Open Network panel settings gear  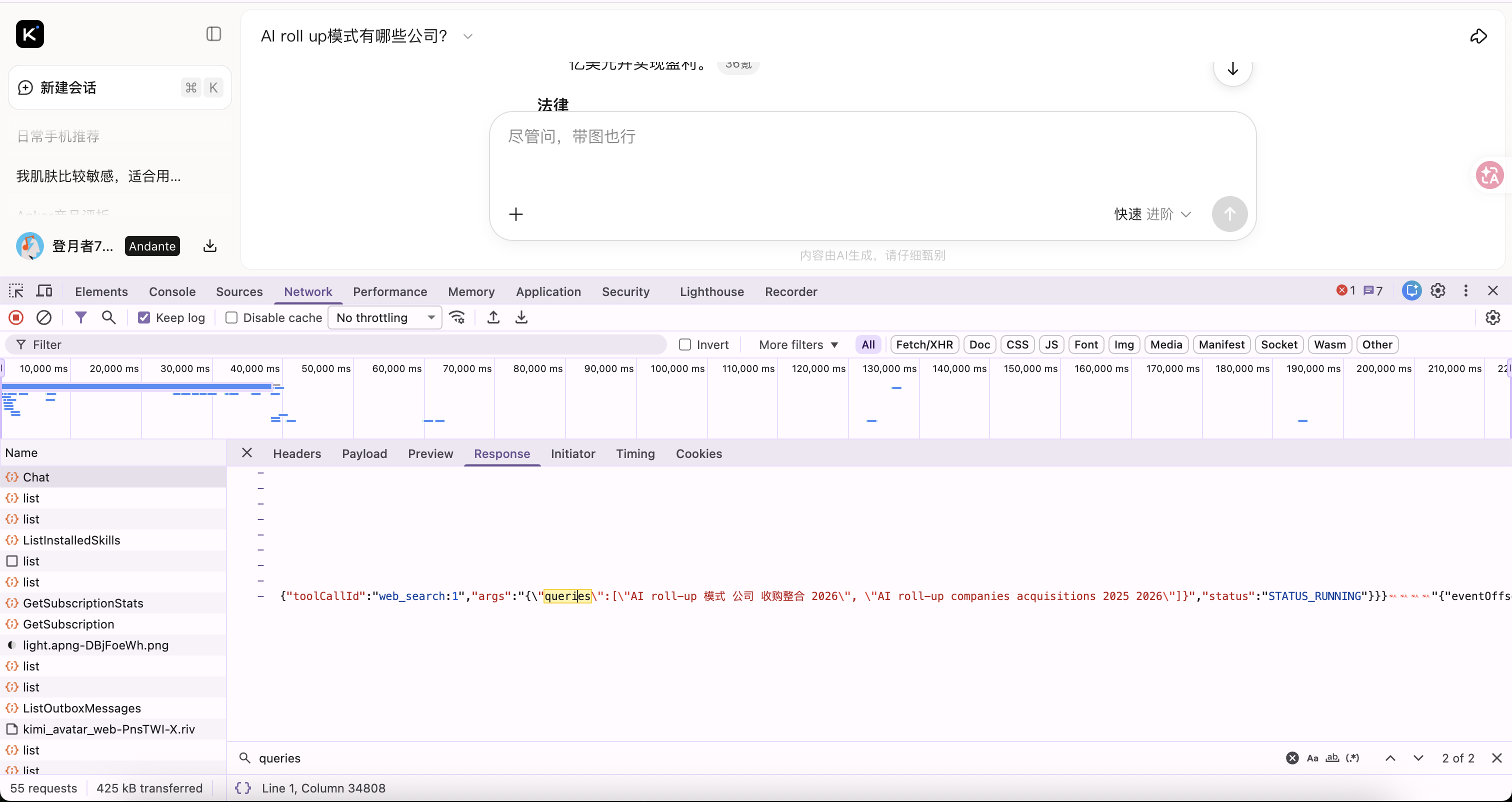tap(1492, 317)
